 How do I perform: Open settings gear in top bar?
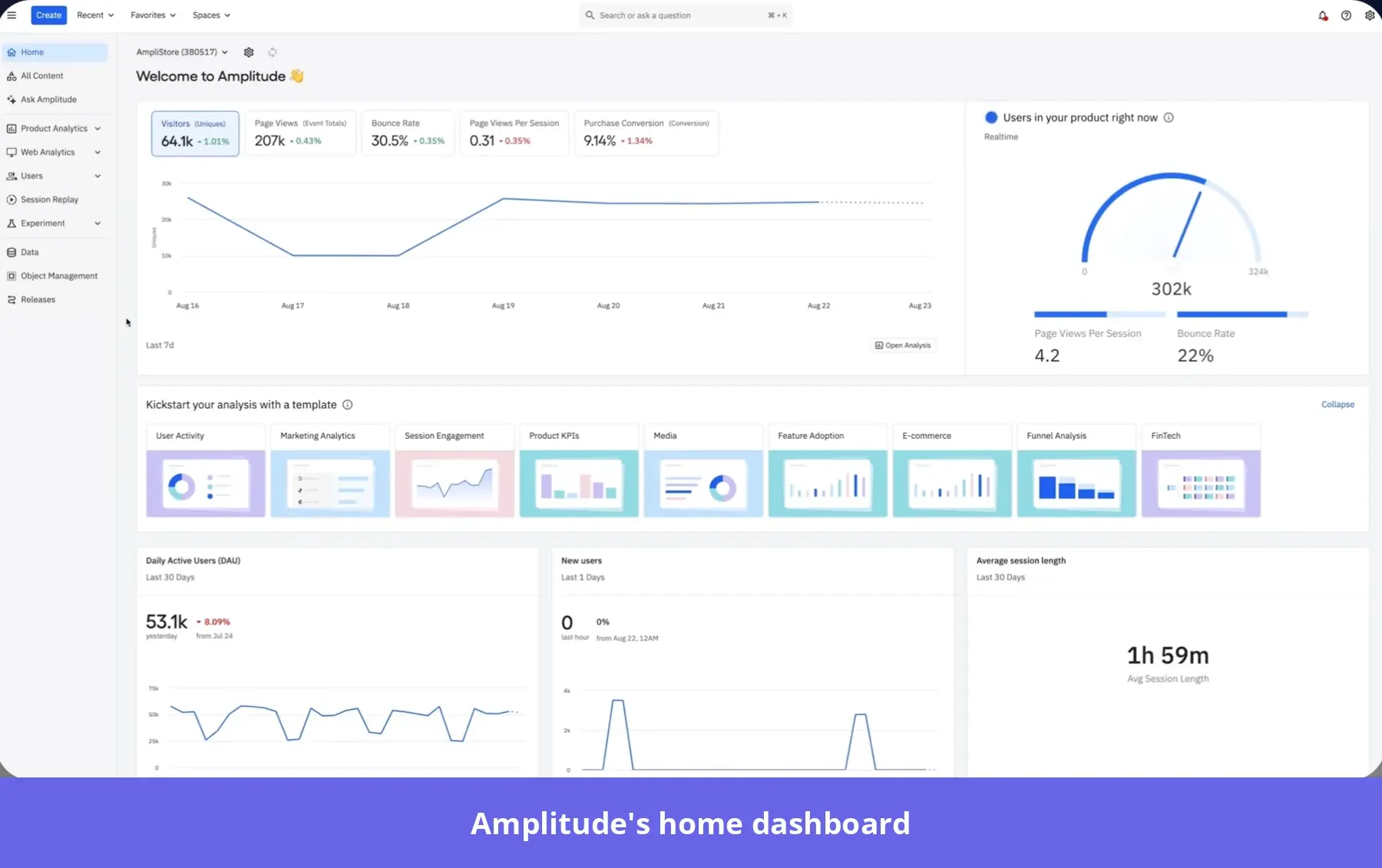[x=1370, y=15]
